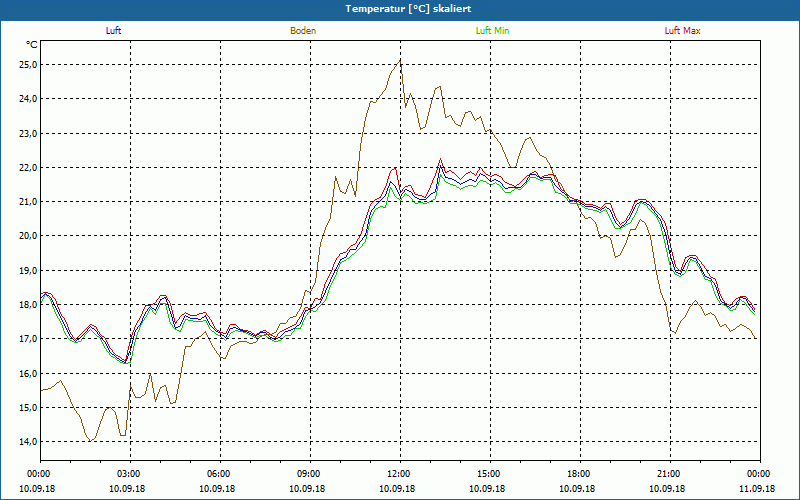Click the 16,0 y-axis value

click(x=28, y=373)
